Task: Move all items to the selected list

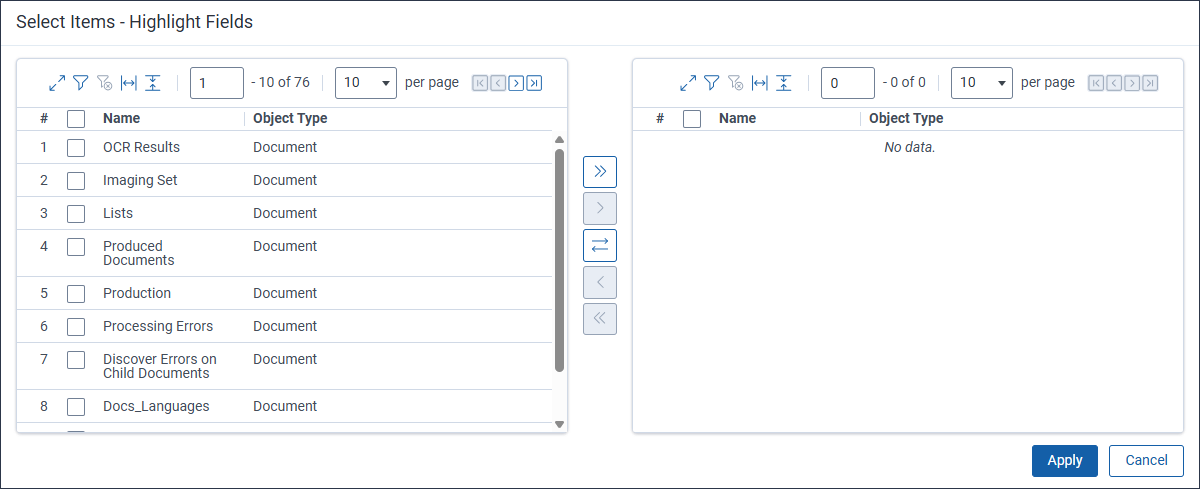Action: click(x=600, y=171)
